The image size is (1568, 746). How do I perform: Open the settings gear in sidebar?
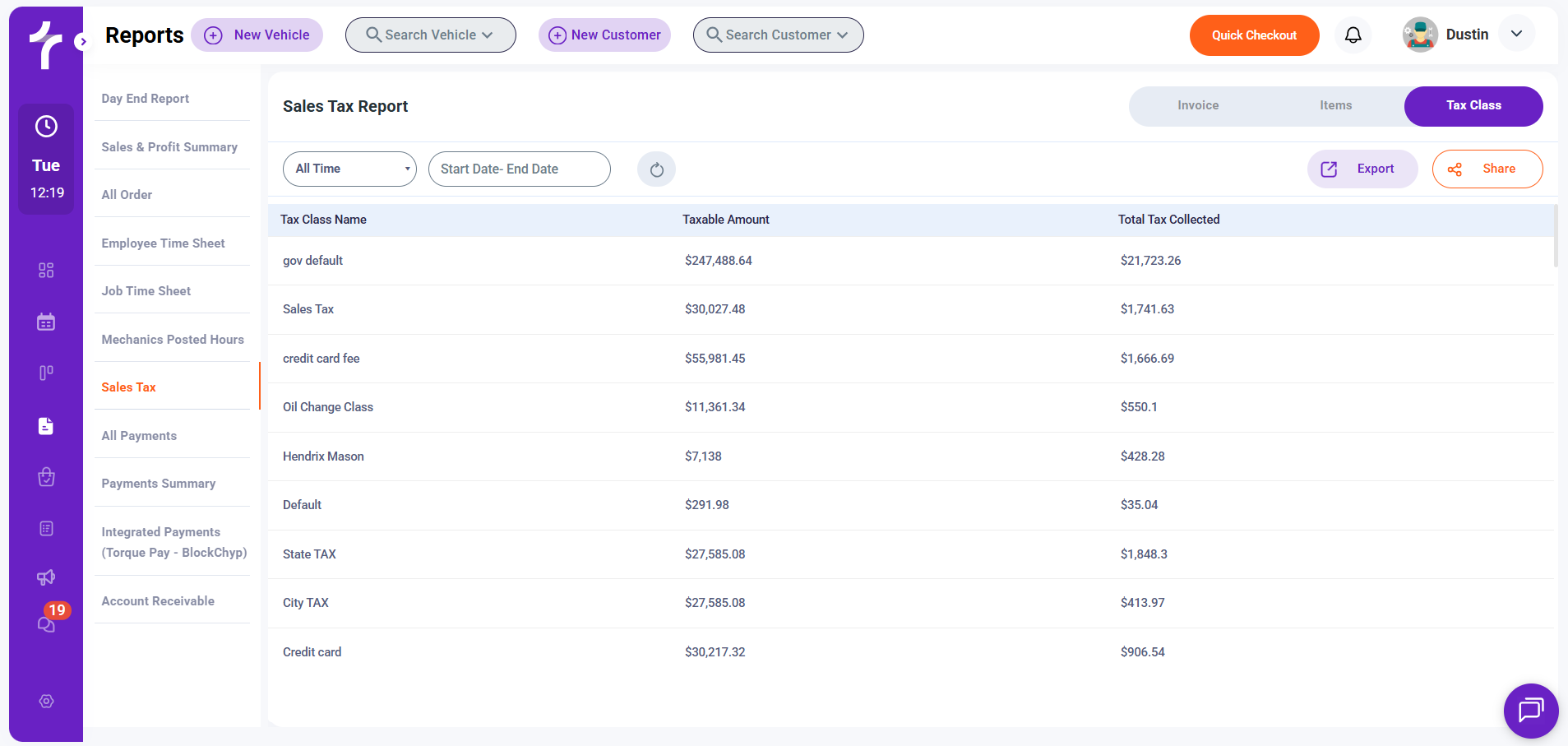(x=46, y=702)
